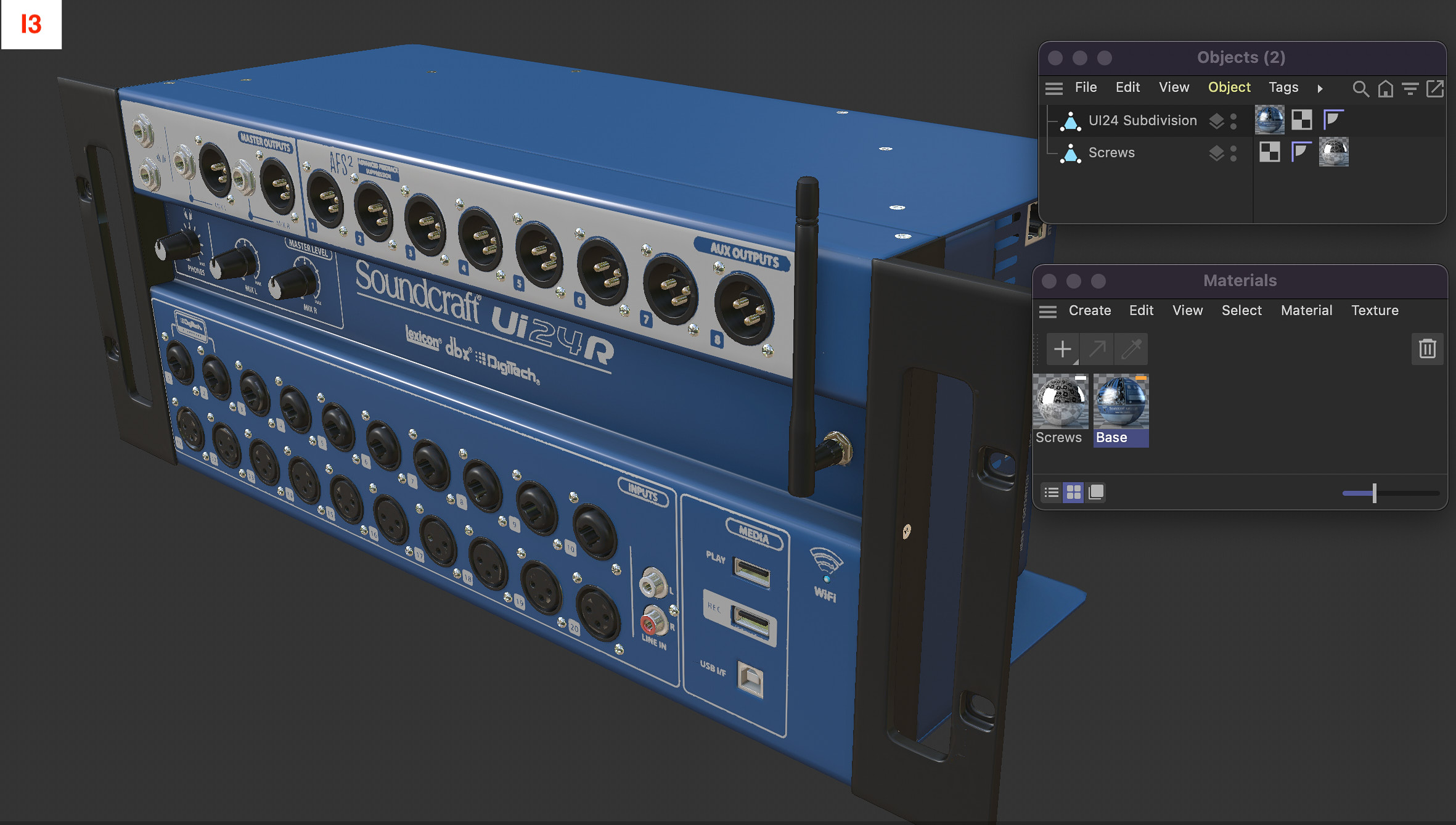This screenshot has width=1456, height=825.
Task: Select the UVW checkerboard tag on Screws
Action: point(1270,152)
